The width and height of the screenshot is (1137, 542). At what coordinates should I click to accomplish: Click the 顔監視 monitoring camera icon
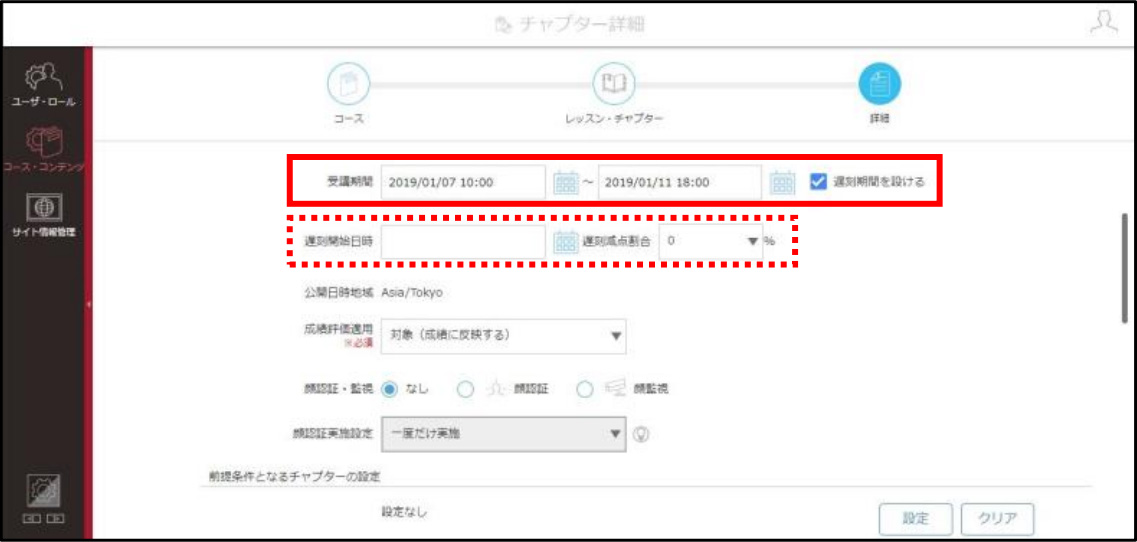coord(616,389)
